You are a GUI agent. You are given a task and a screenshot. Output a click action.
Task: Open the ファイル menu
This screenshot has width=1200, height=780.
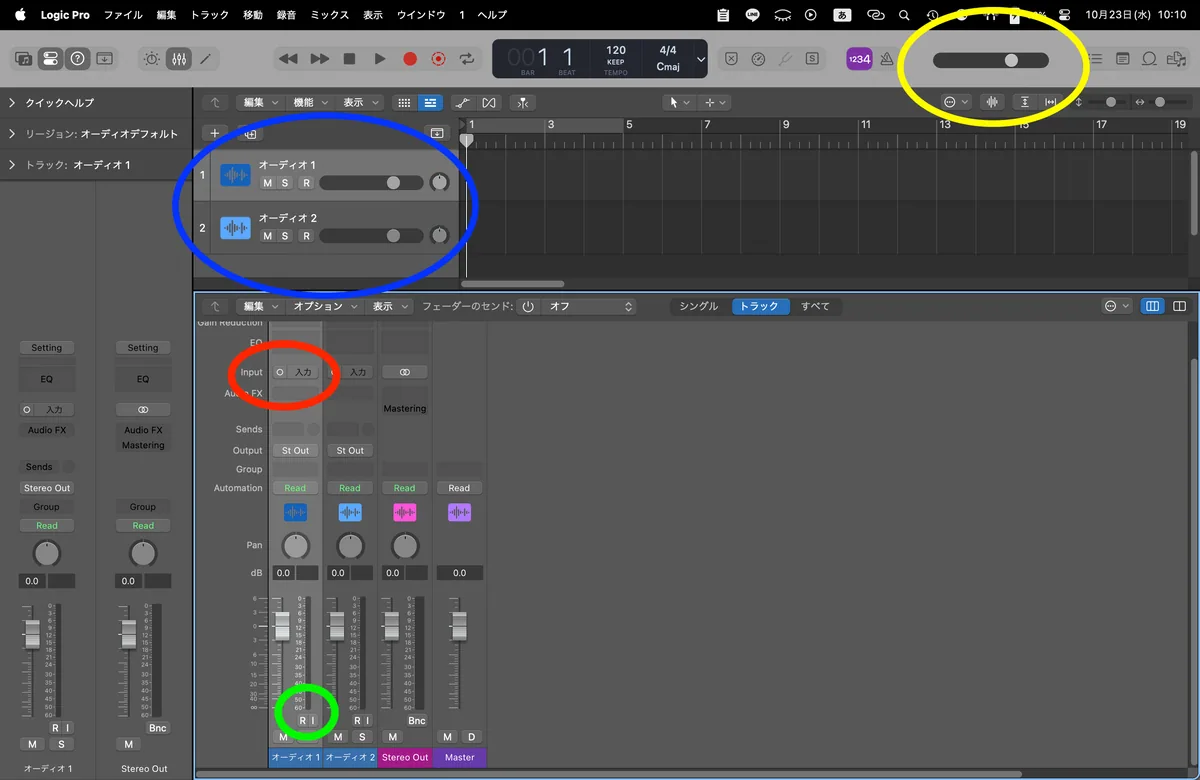(123, 15)
